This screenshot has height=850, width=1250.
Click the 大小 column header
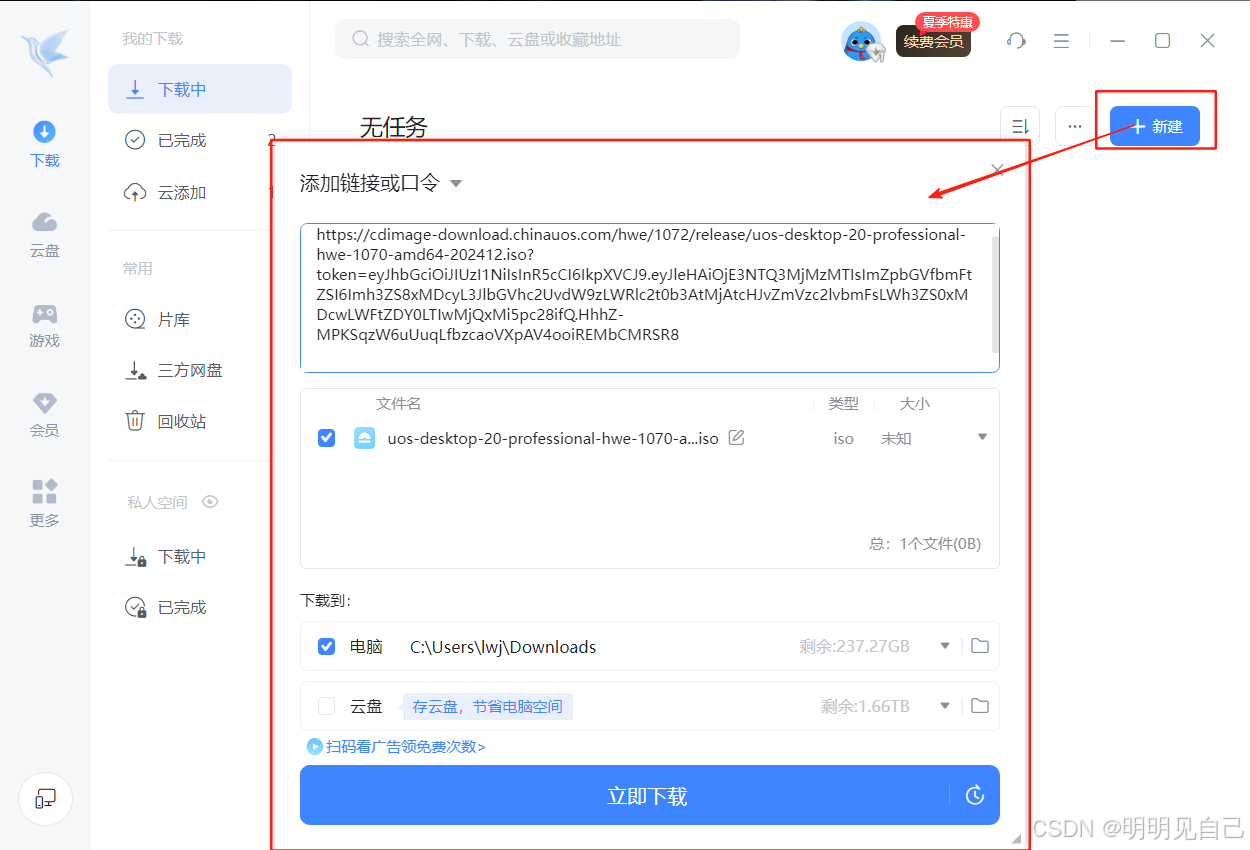point(914,404)
